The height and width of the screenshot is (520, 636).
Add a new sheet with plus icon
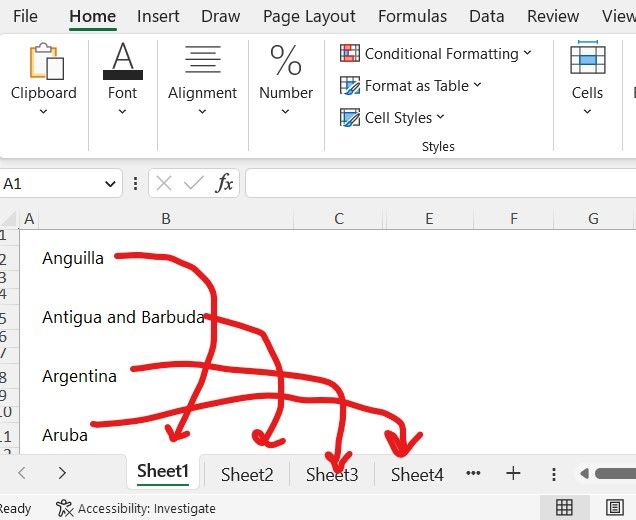point(513,473)
